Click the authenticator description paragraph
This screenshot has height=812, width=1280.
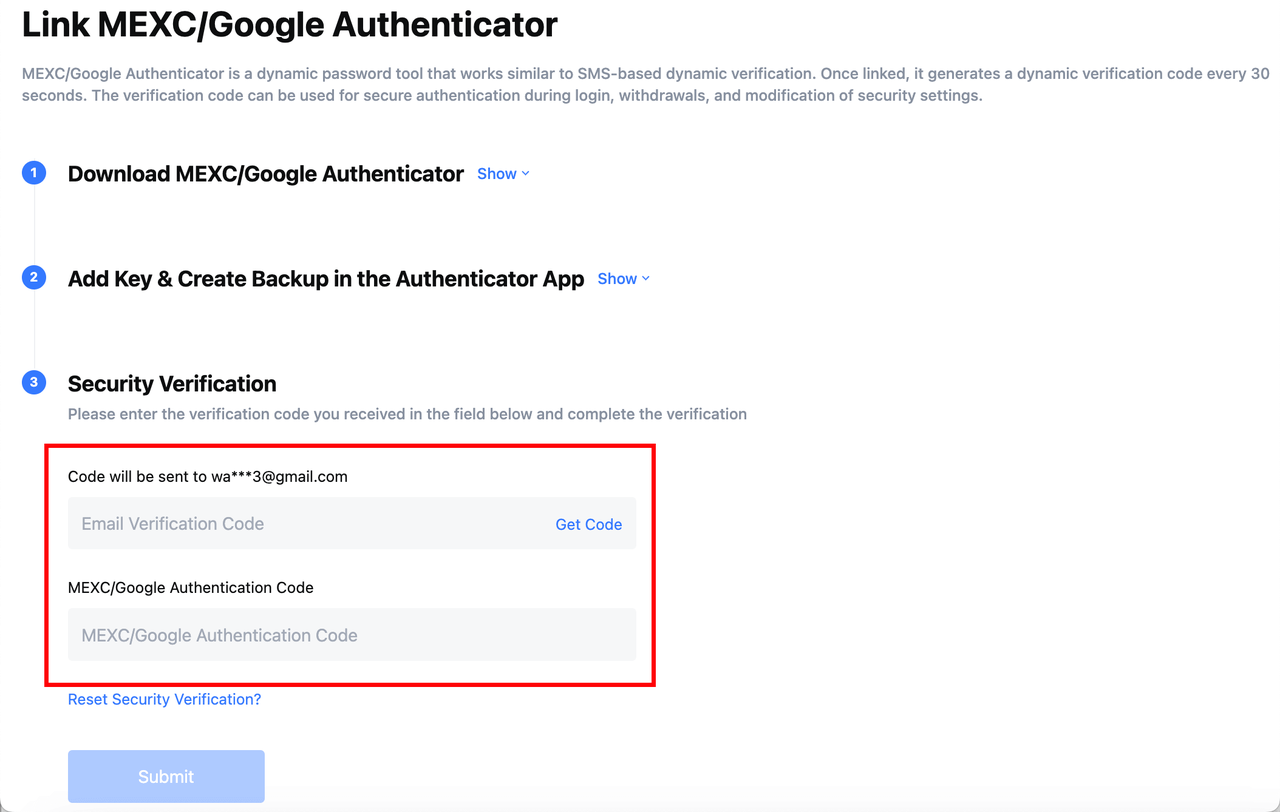click(x=640, y=85)
